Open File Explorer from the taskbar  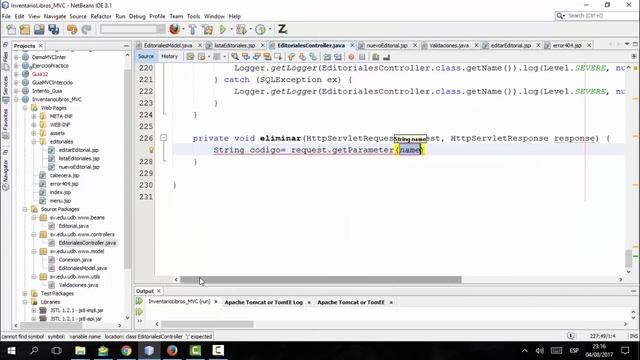(x=80, y=350)
